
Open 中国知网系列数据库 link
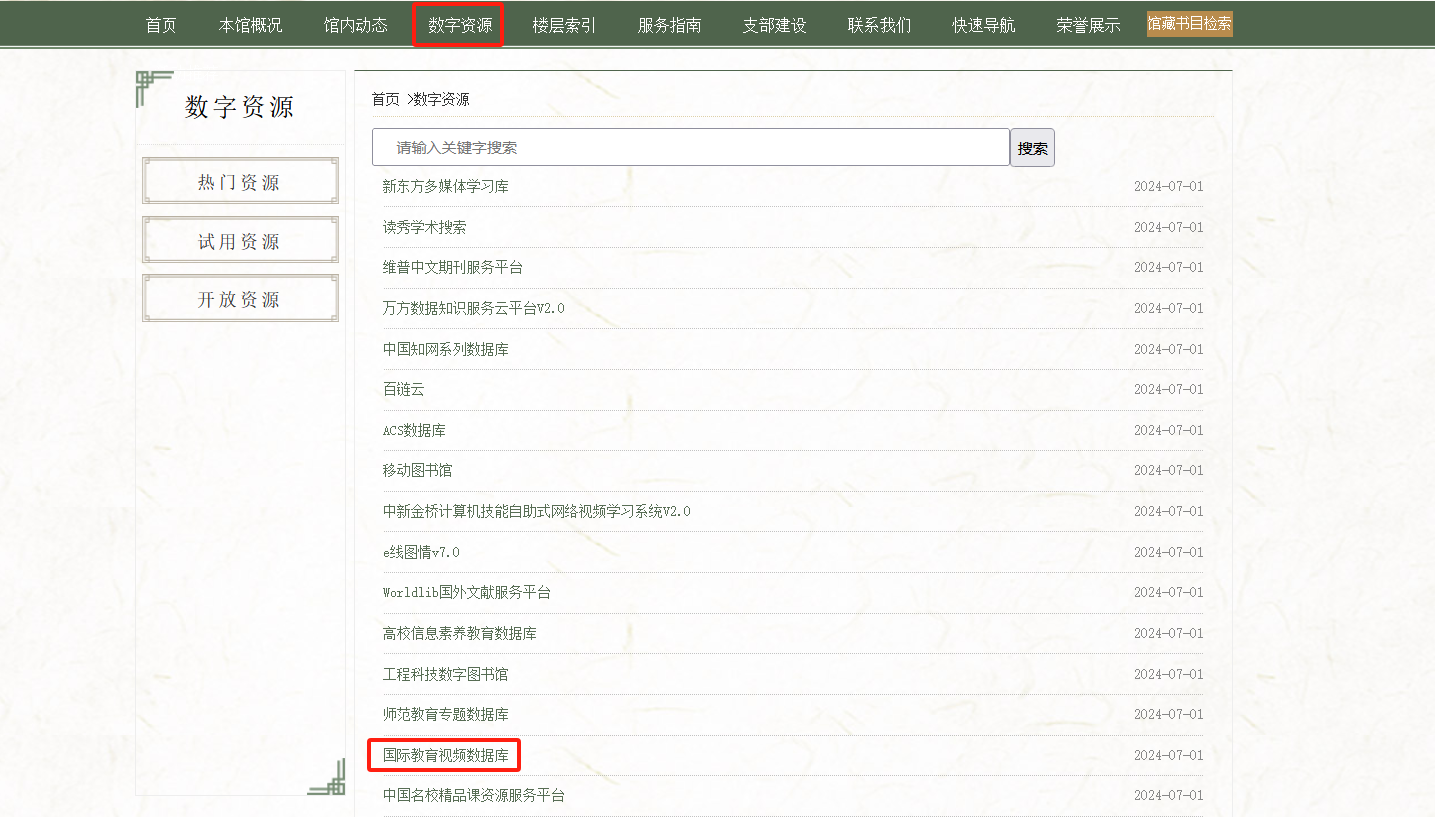[446, 349]
